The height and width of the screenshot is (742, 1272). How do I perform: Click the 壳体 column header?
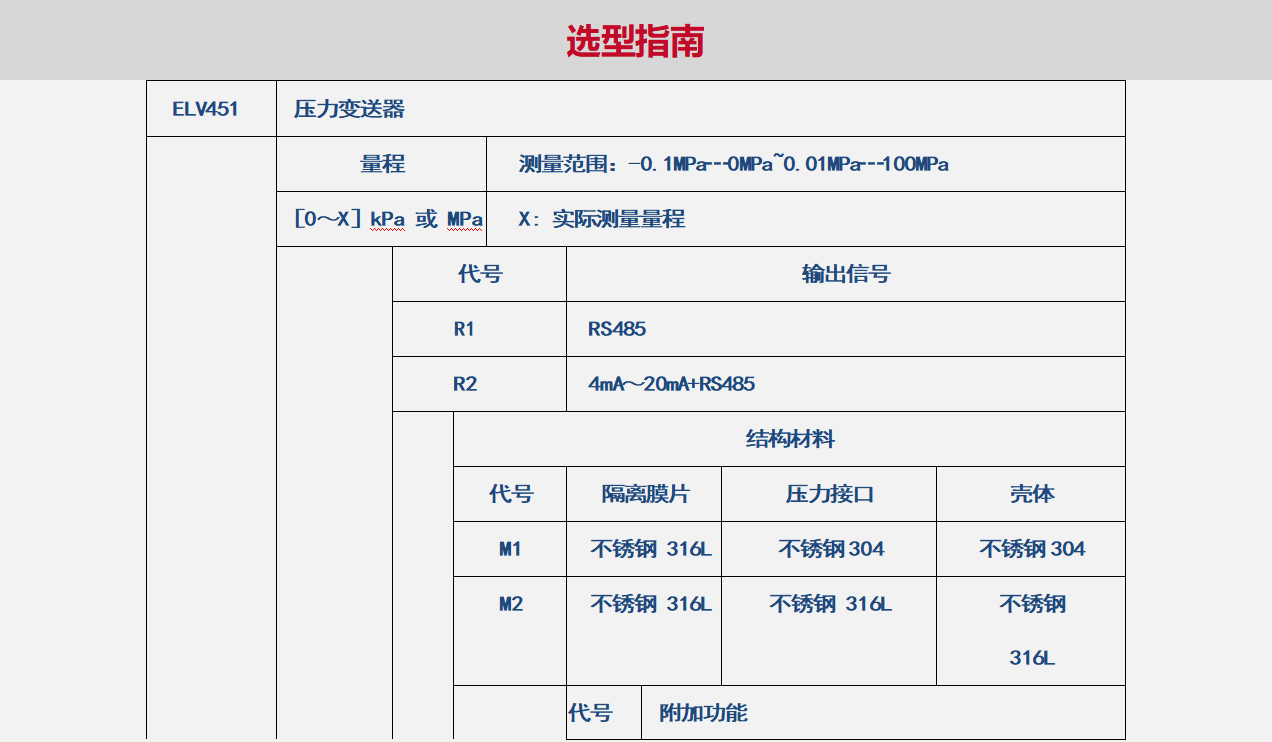(x=1032, y=494)
